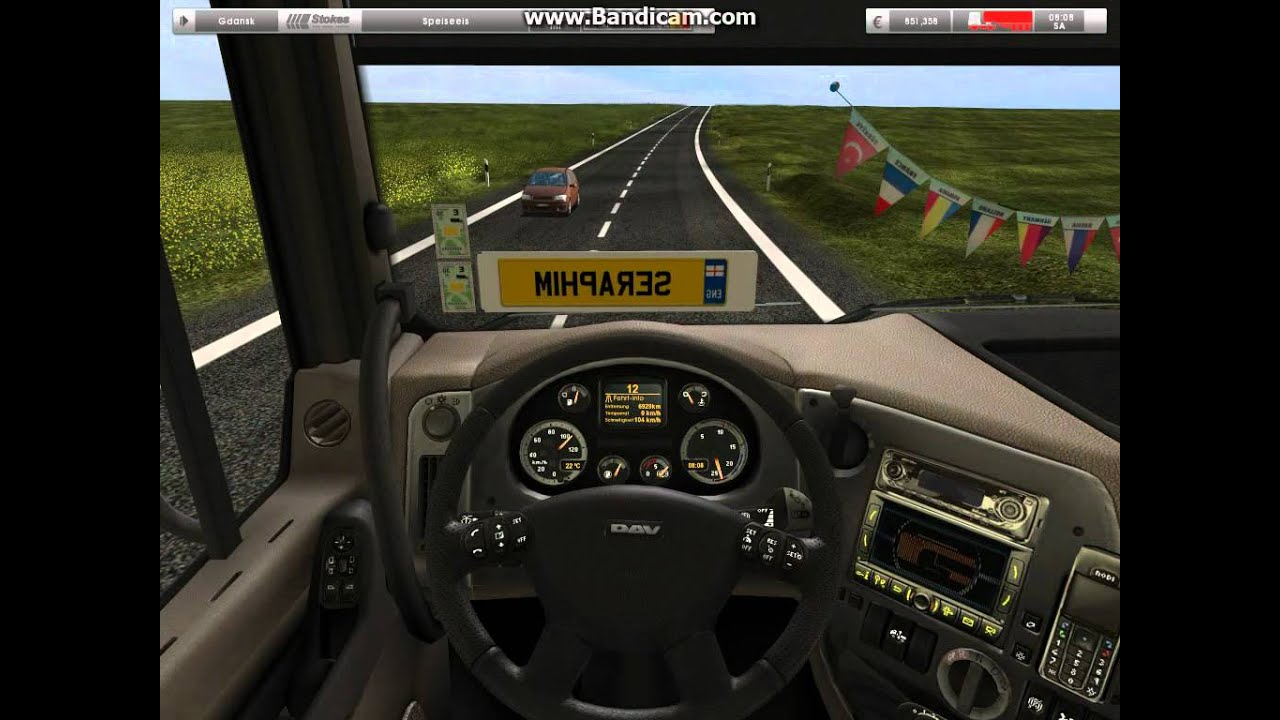Click the 08:08 clock inside the tachometer
The image size is (1280, 720).
697,465
